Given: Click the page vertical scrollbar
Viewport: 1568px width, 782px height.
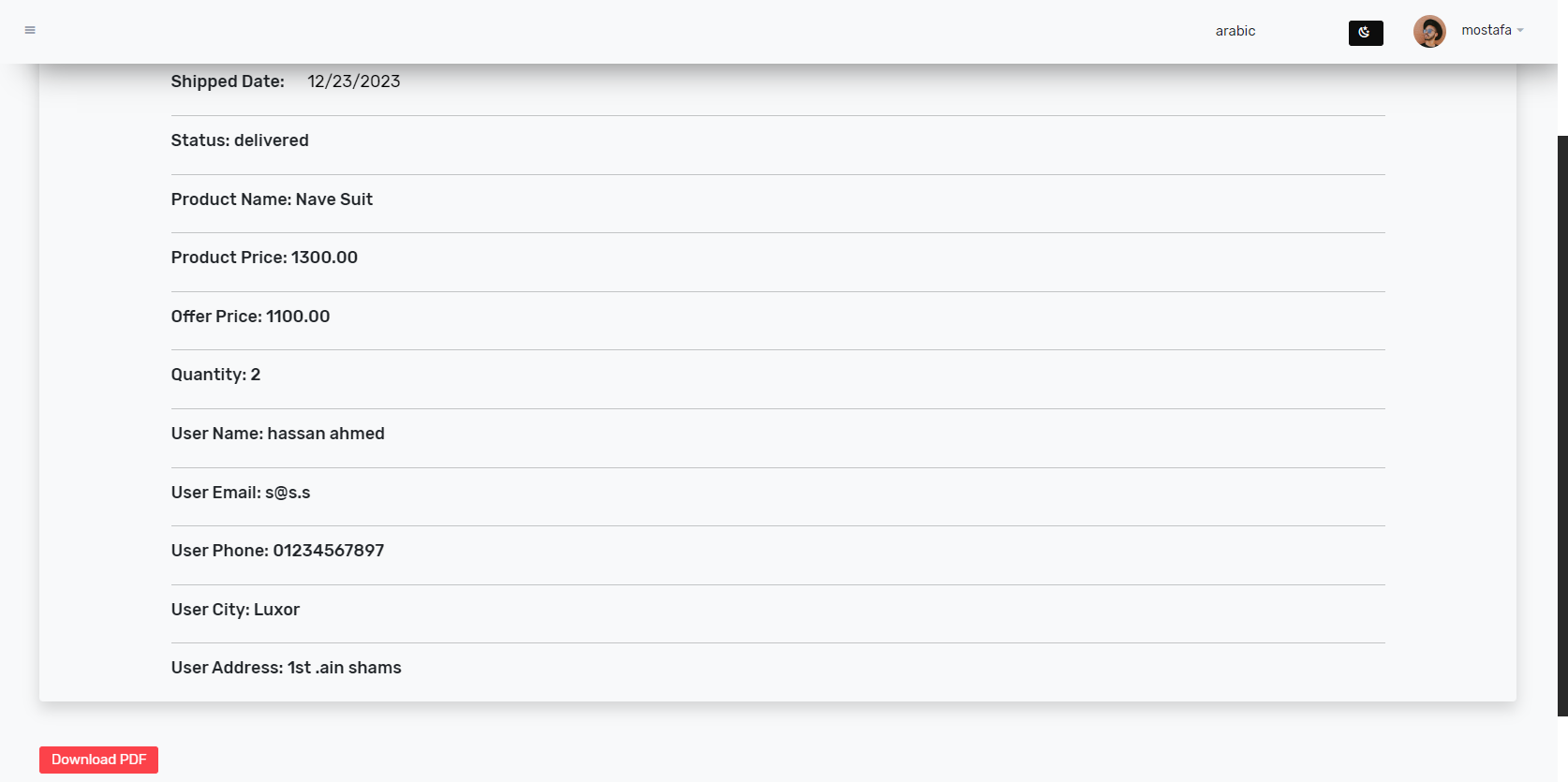Looking at the screenshot, I should pos(1562,426).
